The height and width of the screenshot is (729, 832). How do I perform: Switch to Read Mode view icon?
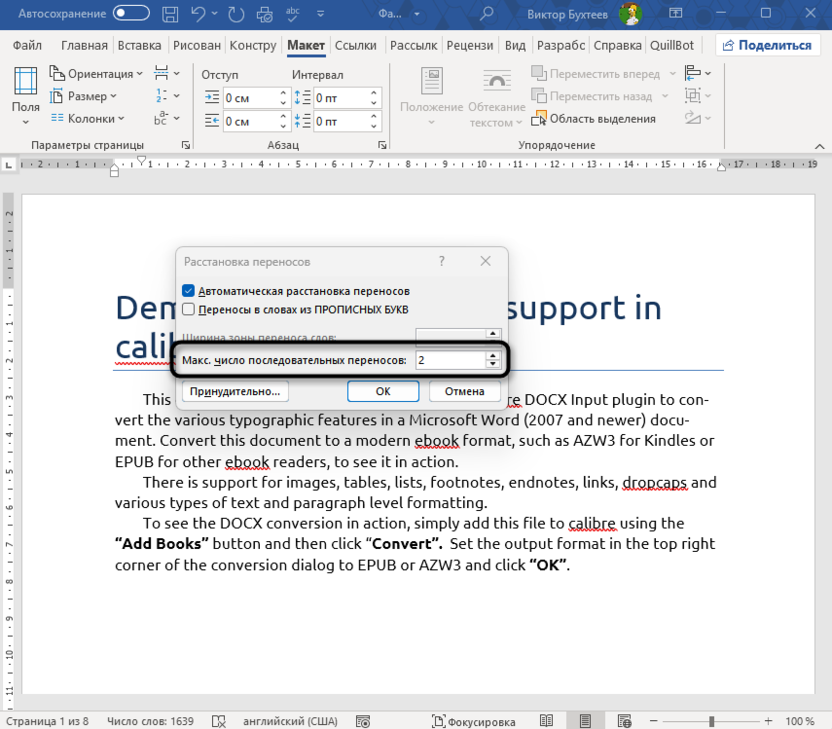(x=546, y=721)
